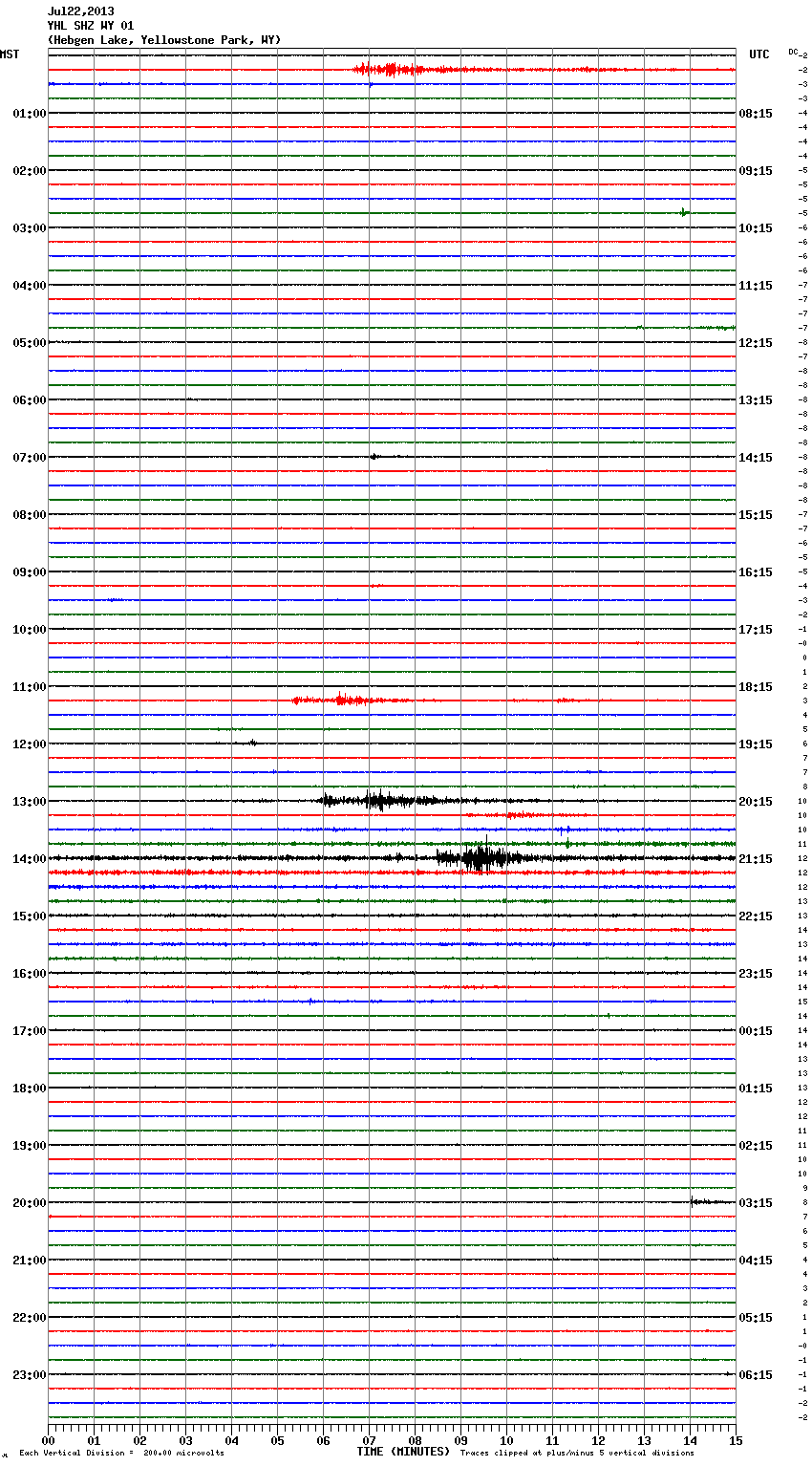Click the vertical division 200.00 microvolts note
This screenshot has width=812, height=1466.
[x=122, y=1454]
